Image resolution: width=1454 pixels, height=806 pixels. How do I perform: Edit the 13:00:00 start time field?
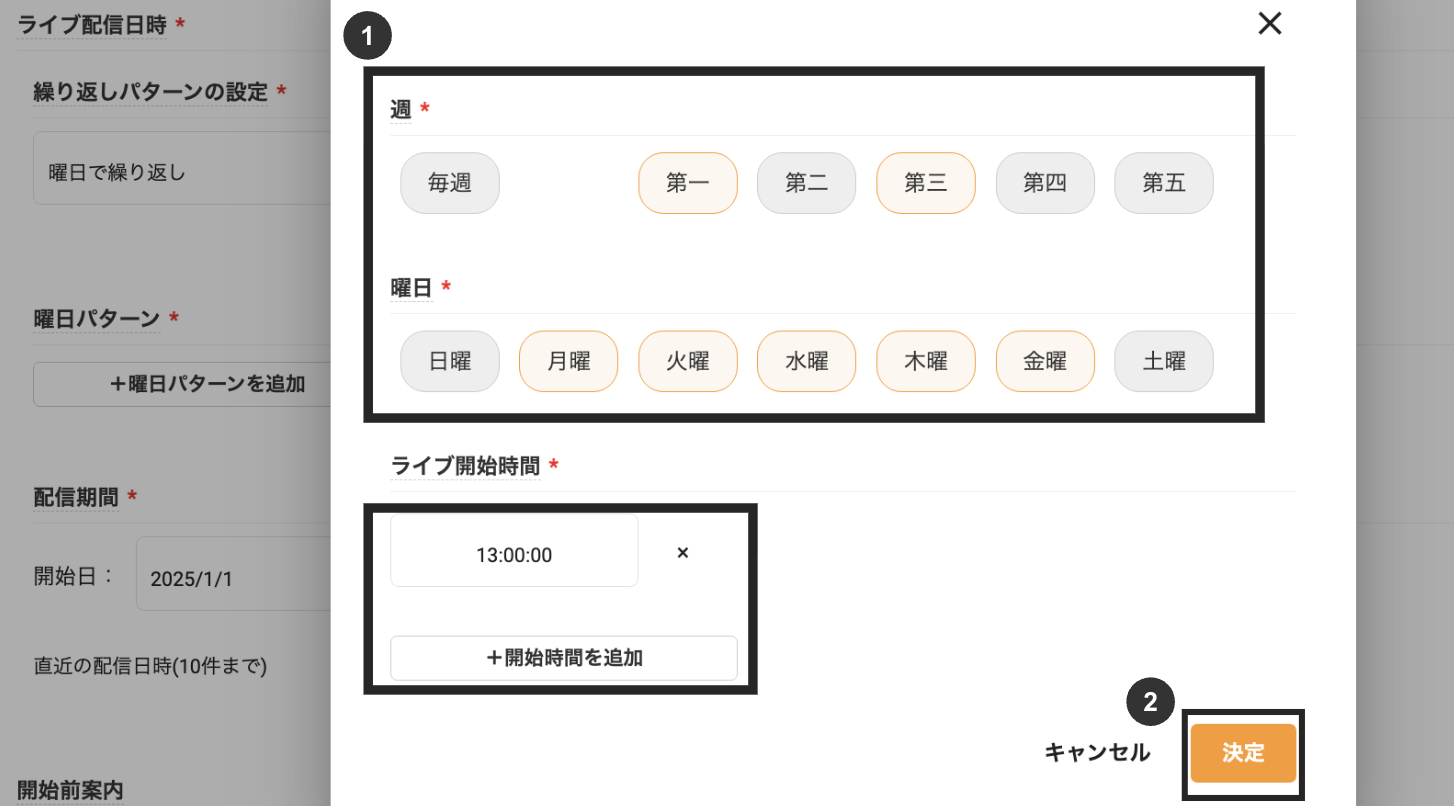513,551
